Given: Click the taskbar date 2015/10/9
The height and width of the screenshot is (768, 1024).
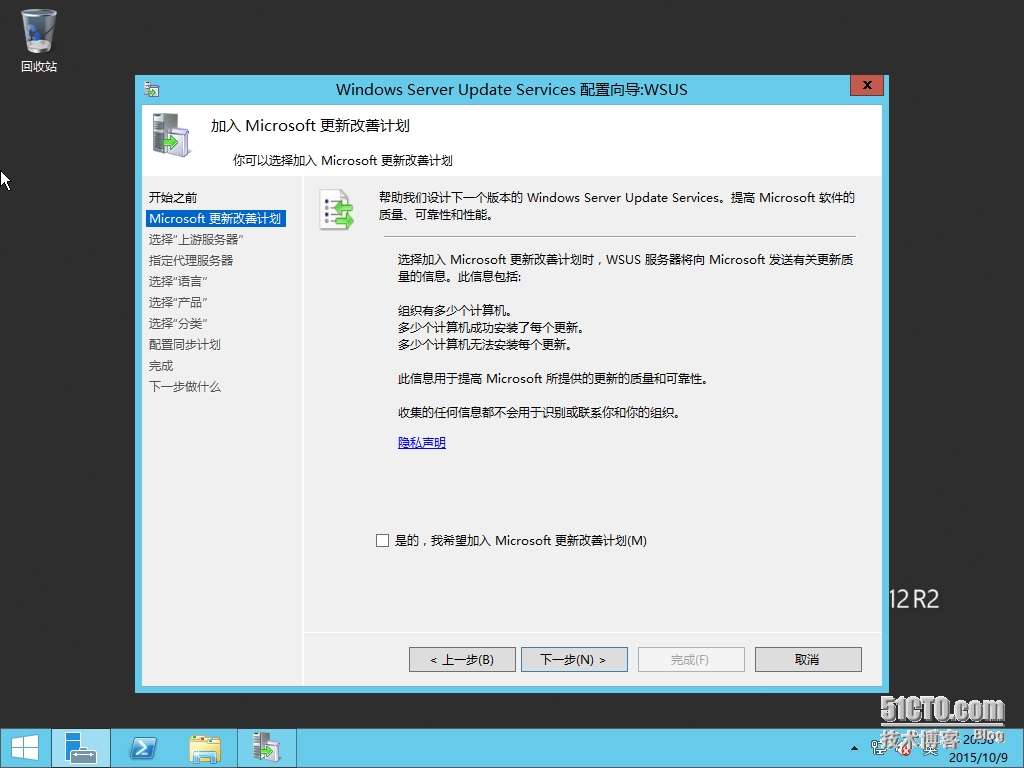Looking at the screenshot, I should click(978, 757).
